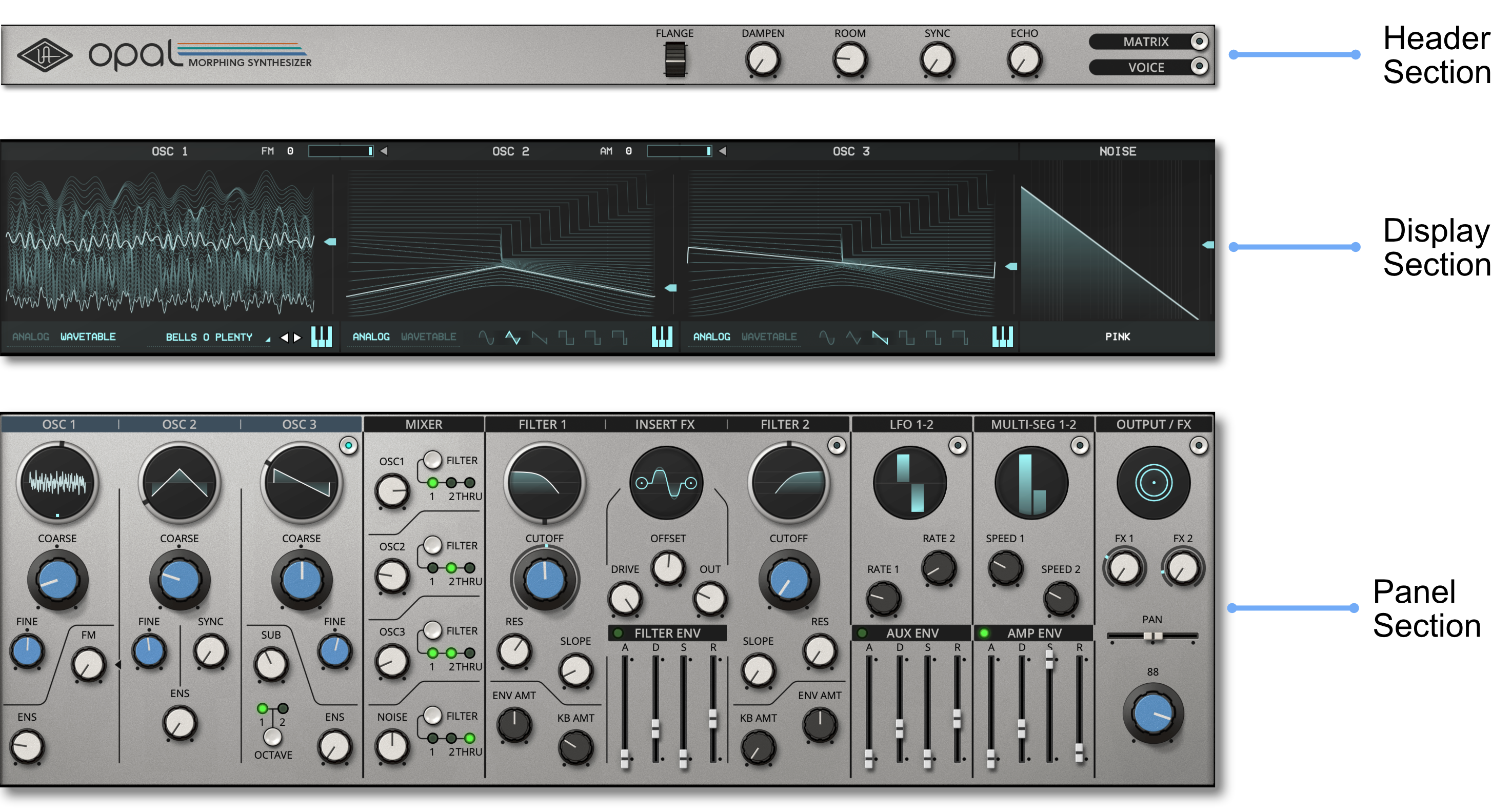Switch to the MIXER panel tab
The image size is (1512, 811).
tap(424, 424)
